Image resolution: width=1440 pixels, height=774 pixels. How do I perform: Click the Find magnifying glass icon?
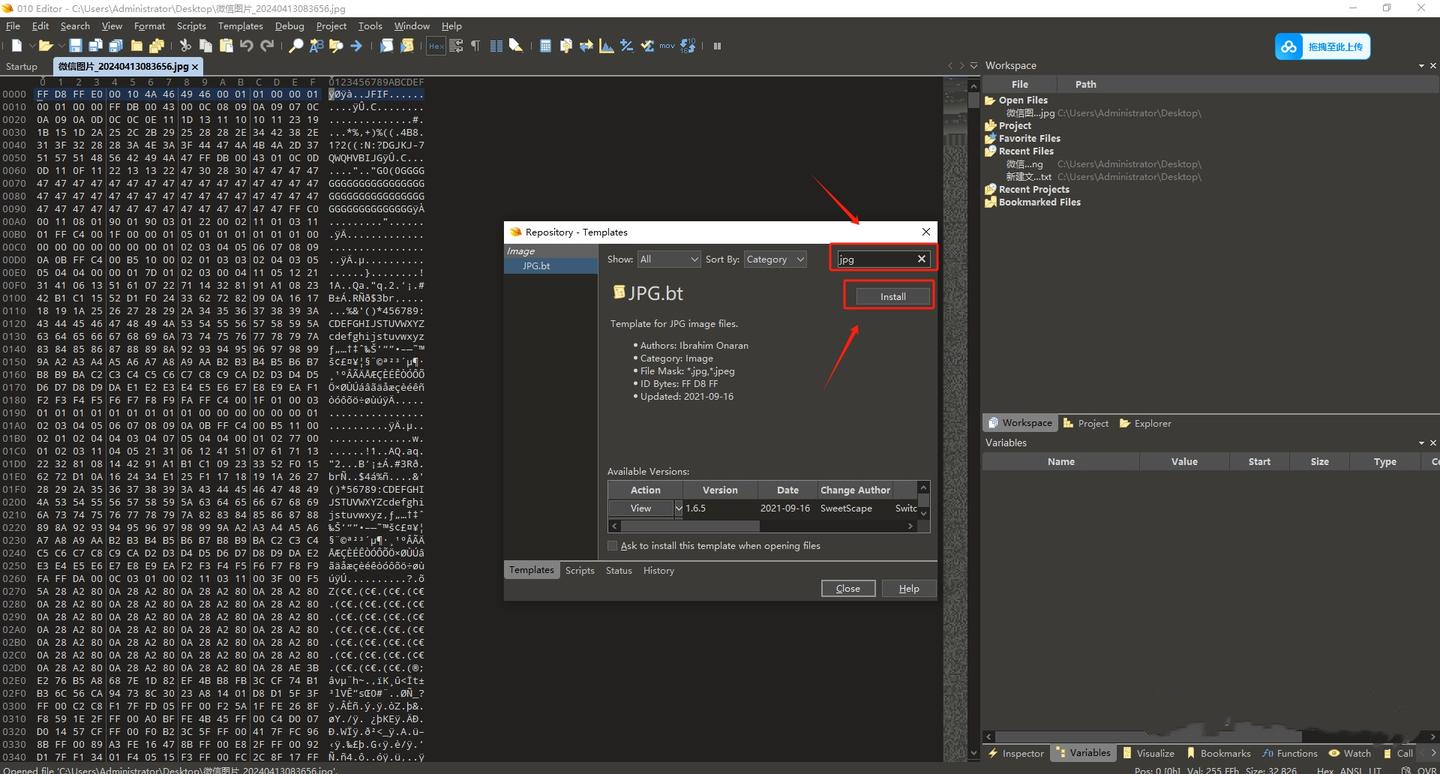point(296,45)
